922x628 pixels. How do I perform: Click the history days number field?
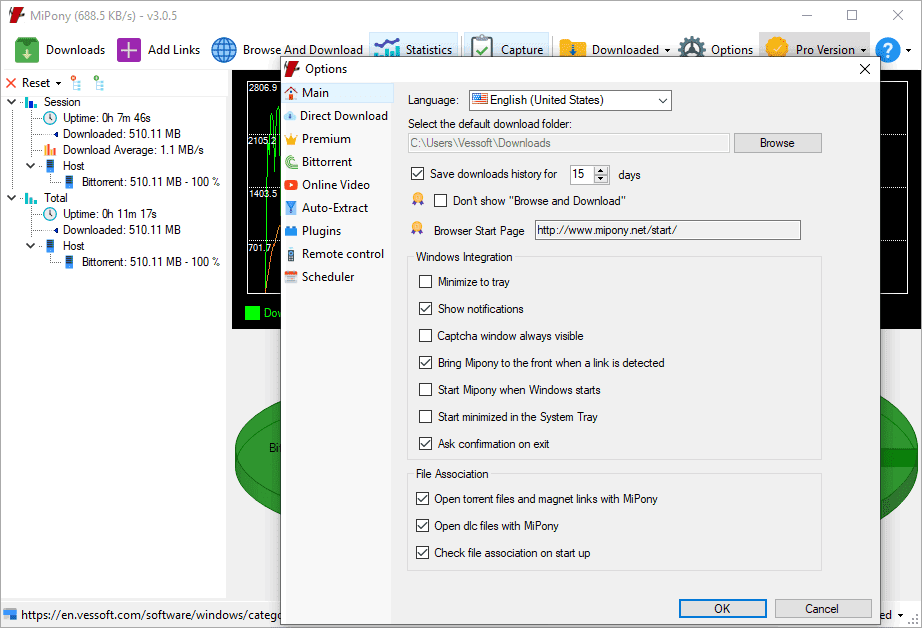coord(582,174)
